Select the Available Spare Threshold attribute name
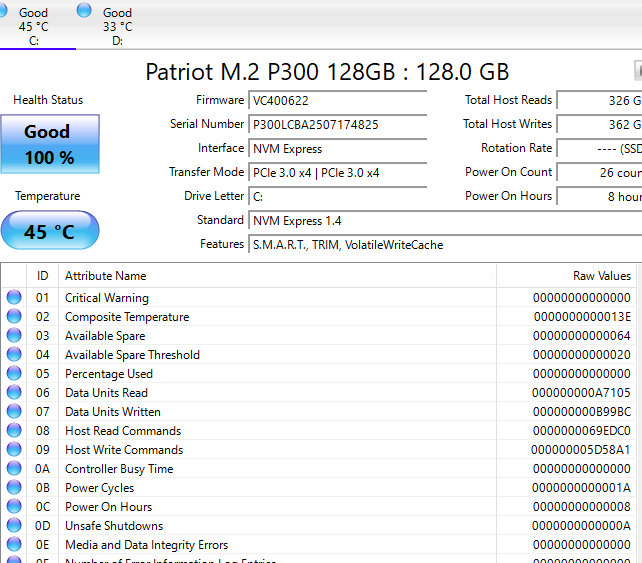Screen dimensions: 642x563 (x=132, y=355)
